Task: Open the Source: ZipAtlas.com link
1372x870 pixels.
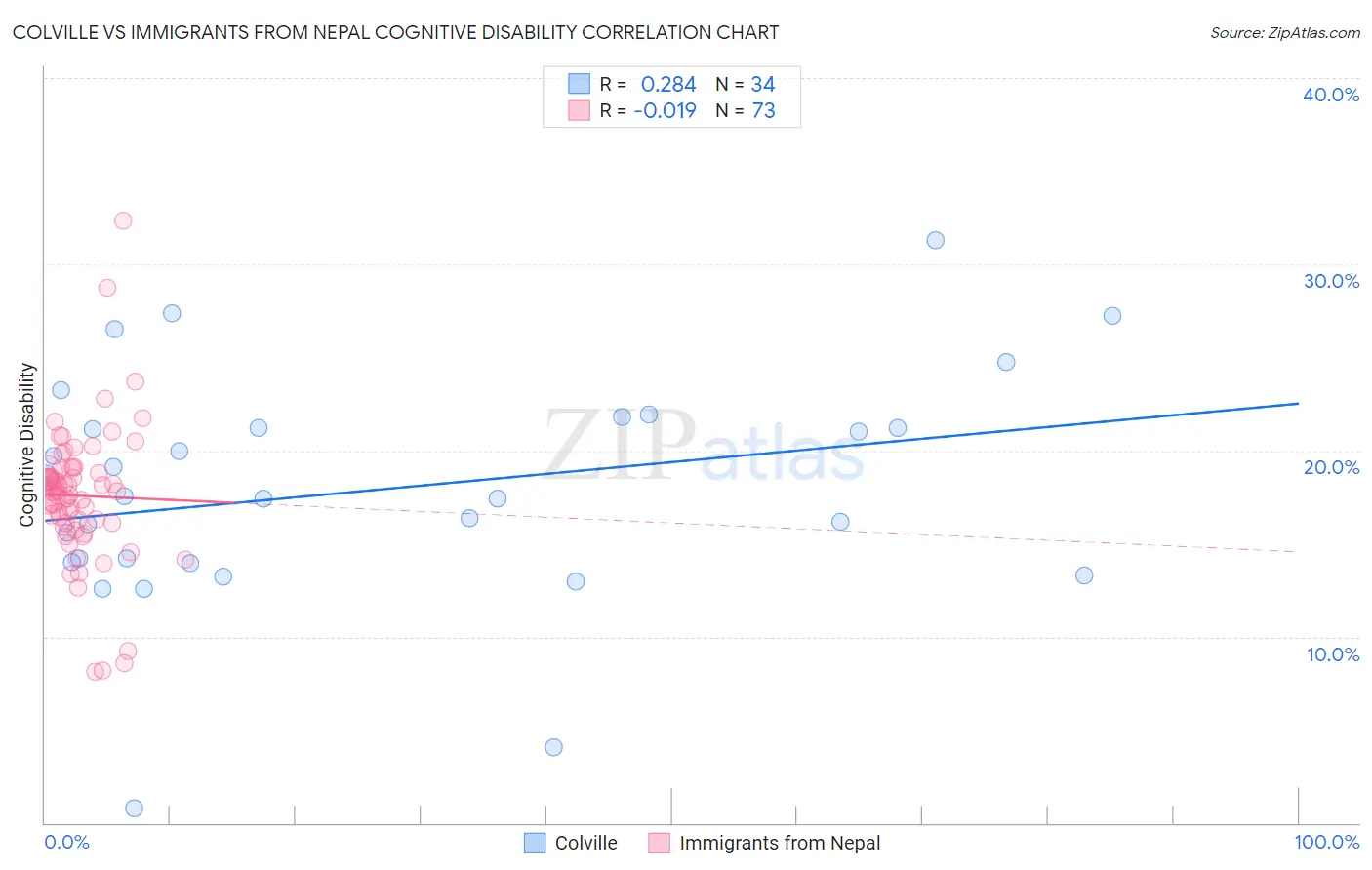Action: click(x=1285, y=32)
